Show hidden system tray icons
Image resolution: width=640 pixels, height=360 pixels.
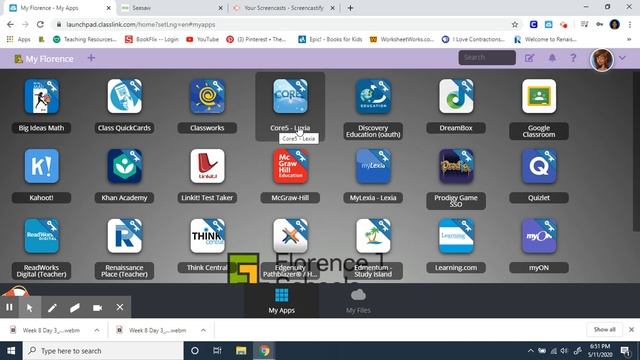(x=530, y=351)
